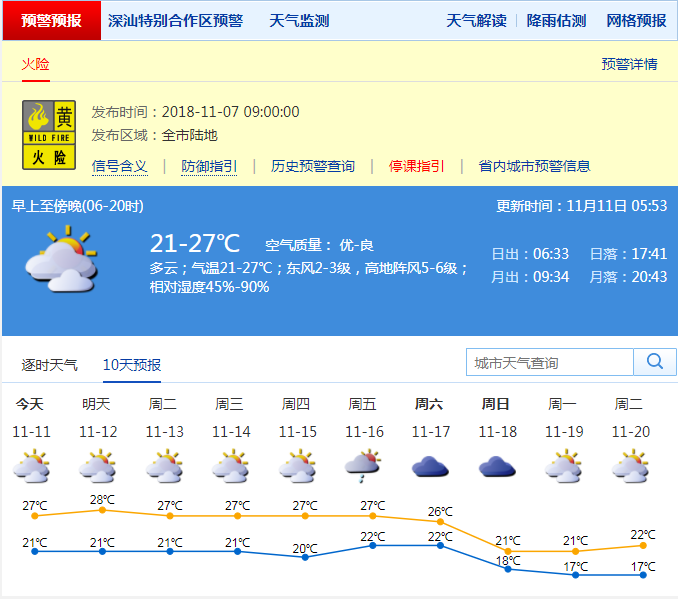Click the 11-18 overcast cloud icon
This screenshot has height=599, width=678.
pyautogui.click(x=497, y=466)
